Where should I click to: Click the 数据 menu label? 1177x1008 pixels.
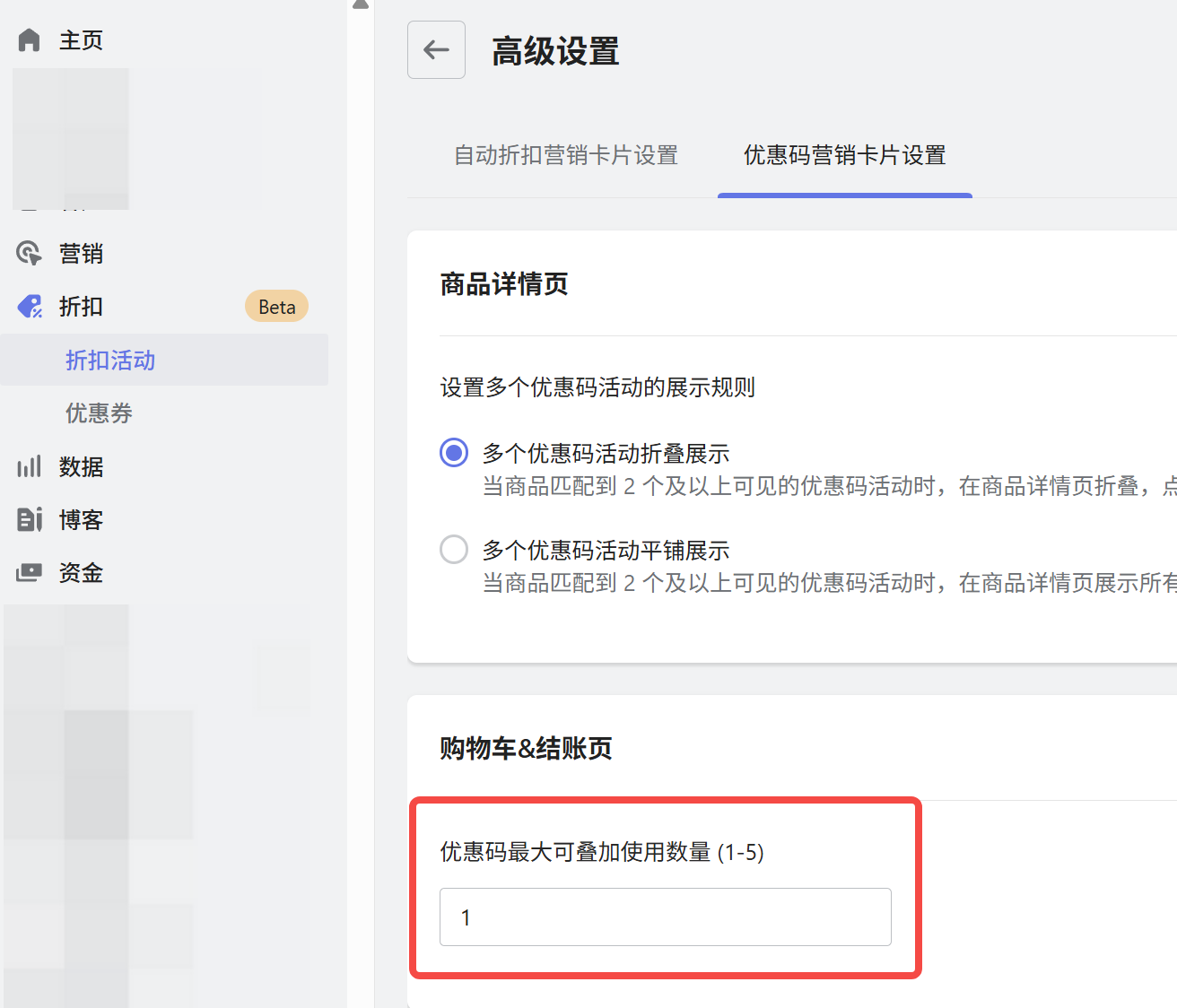(81, 466)
